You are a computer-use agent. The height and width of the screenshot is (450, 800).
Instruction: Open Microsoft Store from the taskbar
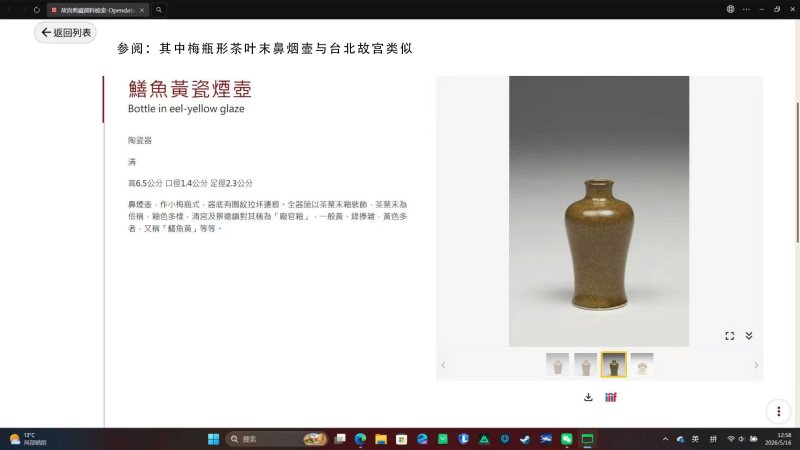click(x=402, y=439)
